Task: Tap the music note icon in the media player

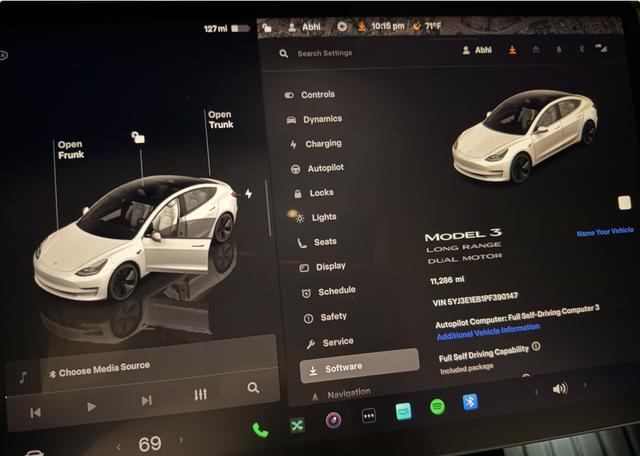Action: click(23, 377)
